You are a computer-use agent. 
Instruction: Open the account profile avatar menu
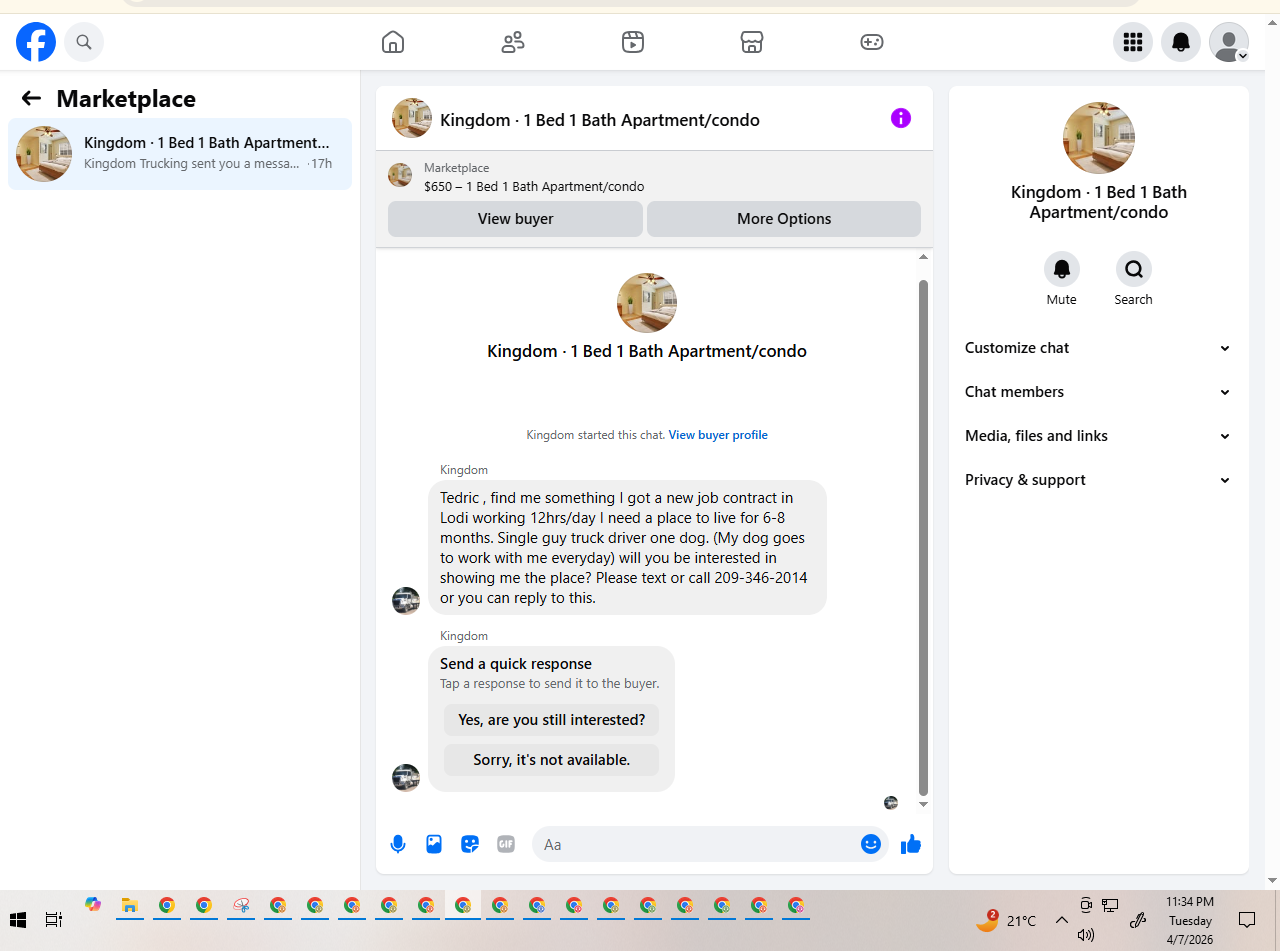click(1229, 42)
